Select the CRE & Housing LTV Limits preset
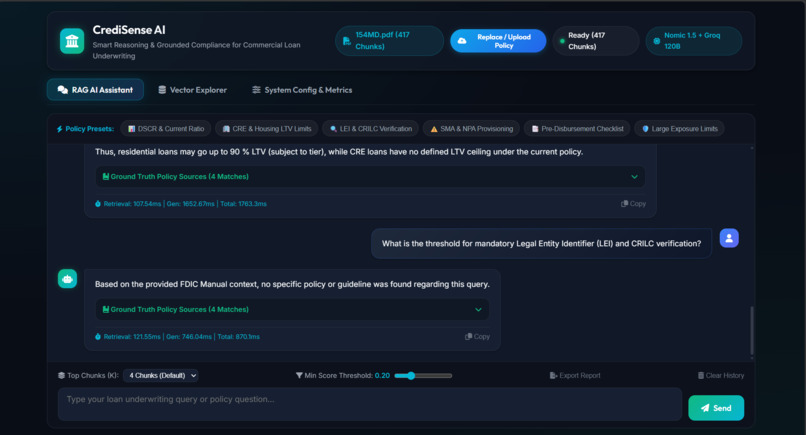Viewport: 806px width, 435px height. click(x=267, y=129)
